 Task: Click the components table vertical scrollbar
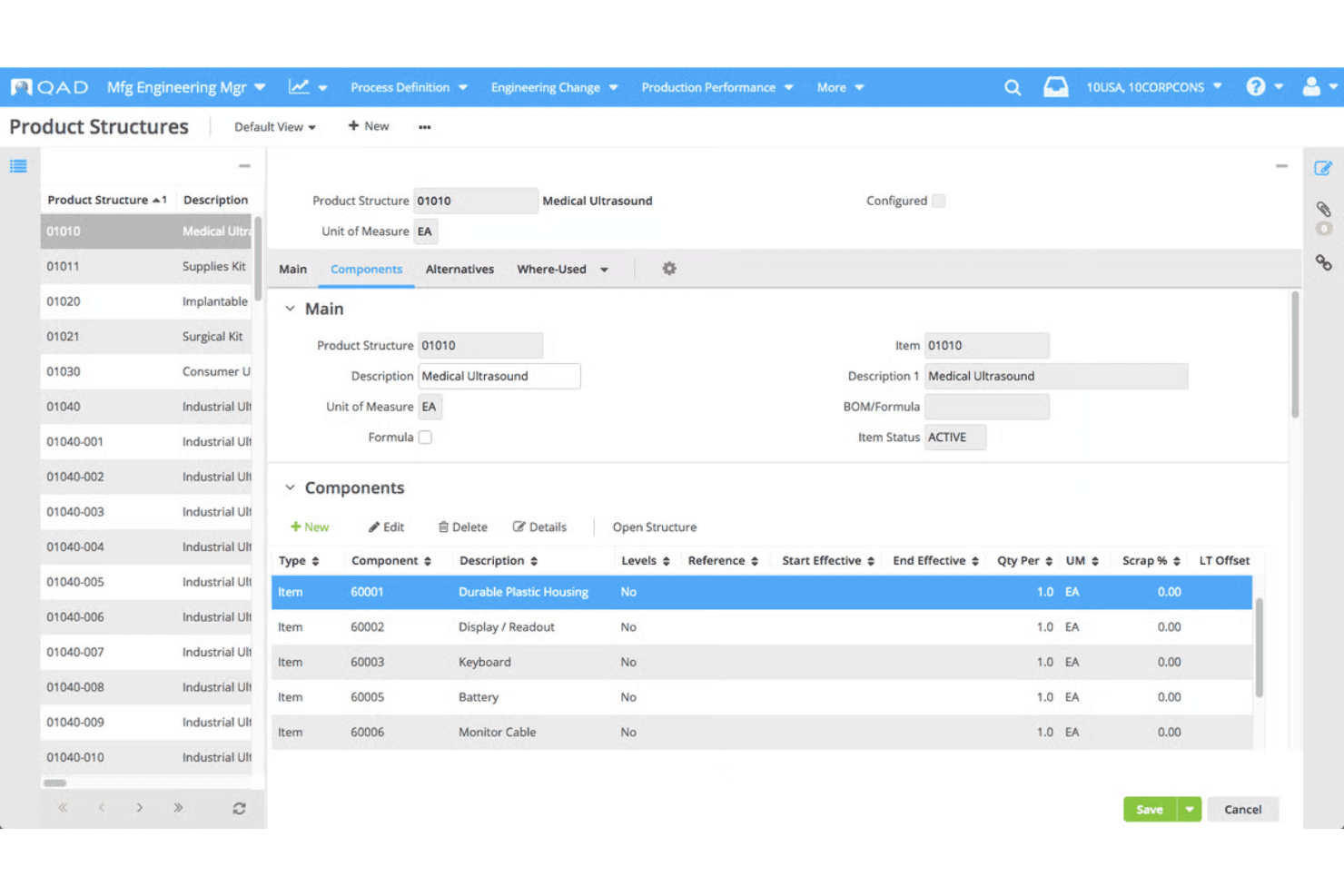coord(1259,646)
